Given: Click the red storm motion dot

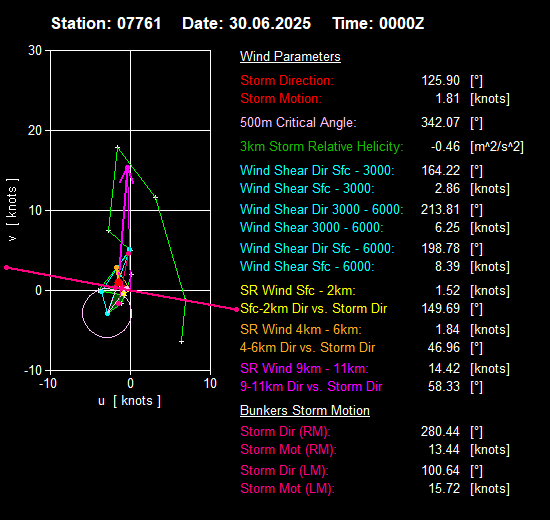Looking at the screenshot, I should [119, 283].
